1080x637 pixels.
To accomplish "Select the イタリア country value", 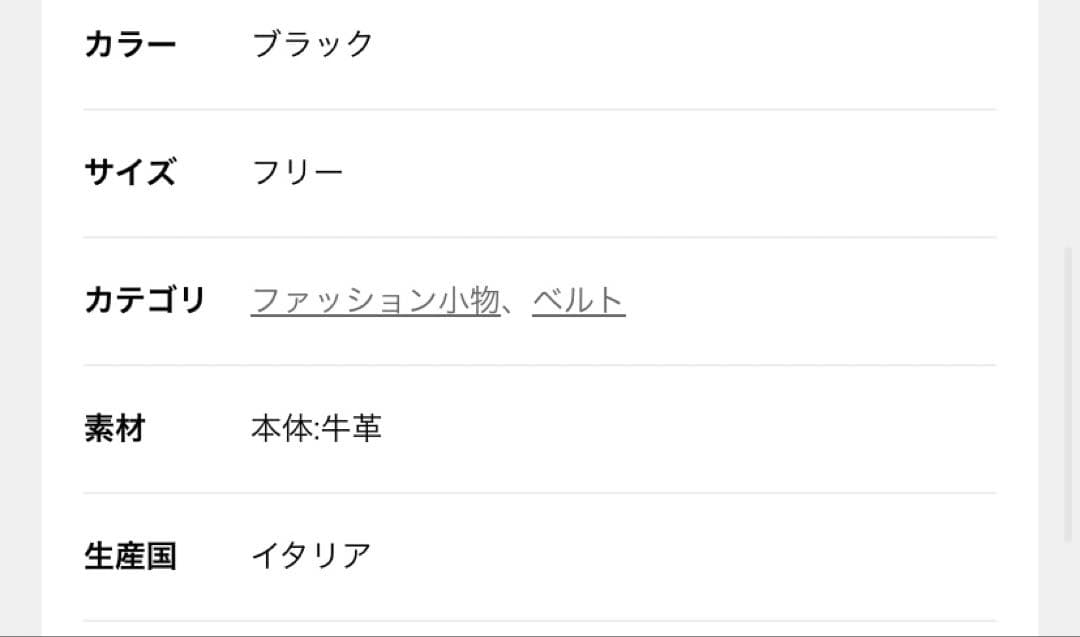I will click(312, 556).
